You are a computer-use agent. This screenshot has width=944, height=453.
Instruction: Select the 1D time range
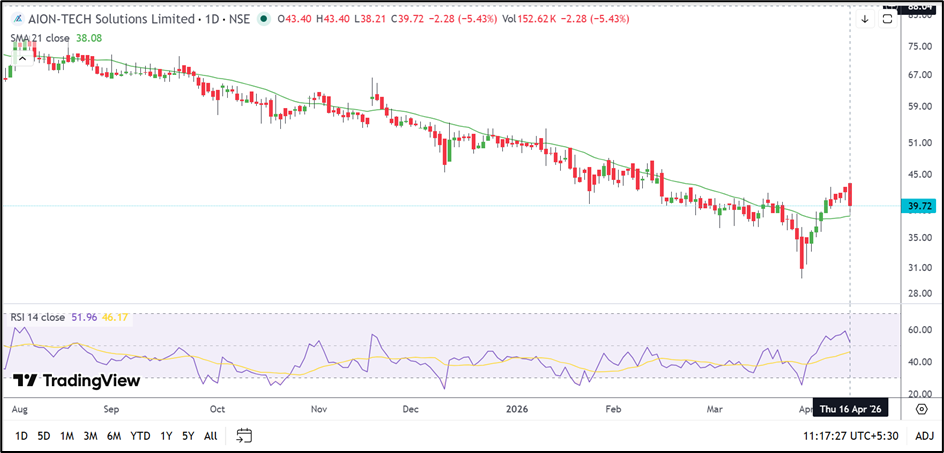coord(21,435)
